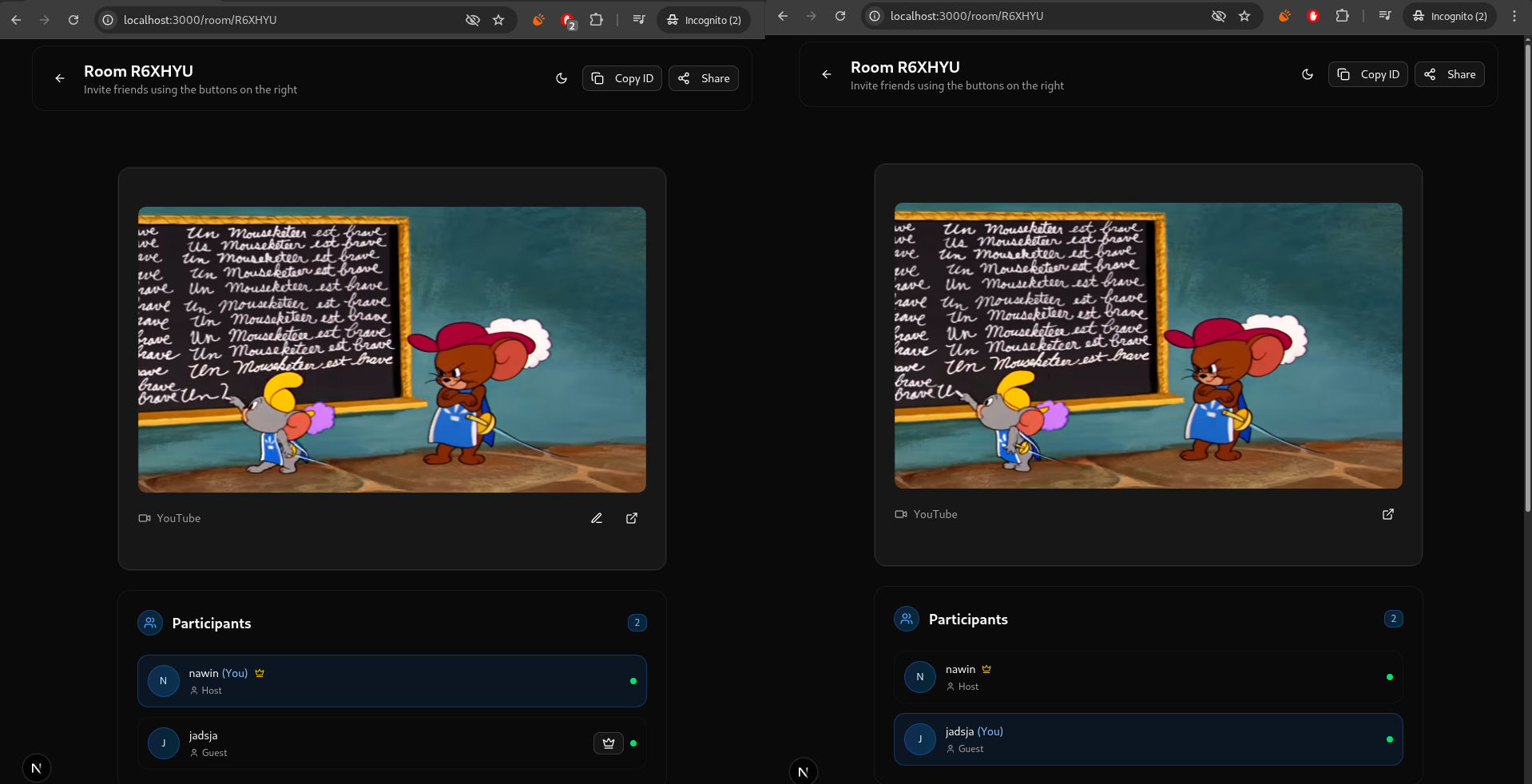Click the back arrow in left room header
Screen dimensions: 1532x784
pyautogui.click(x=60, y=78)
